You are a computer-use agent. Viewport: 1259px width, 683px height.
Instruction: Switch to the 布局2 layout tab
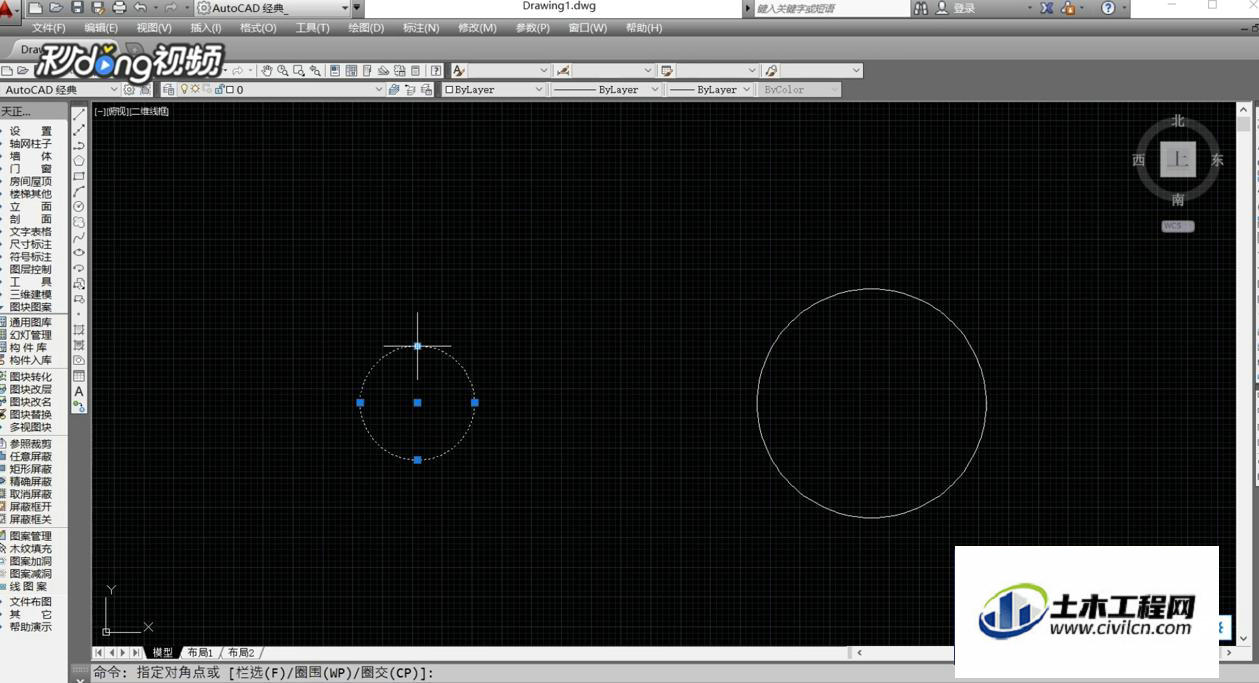241,653
